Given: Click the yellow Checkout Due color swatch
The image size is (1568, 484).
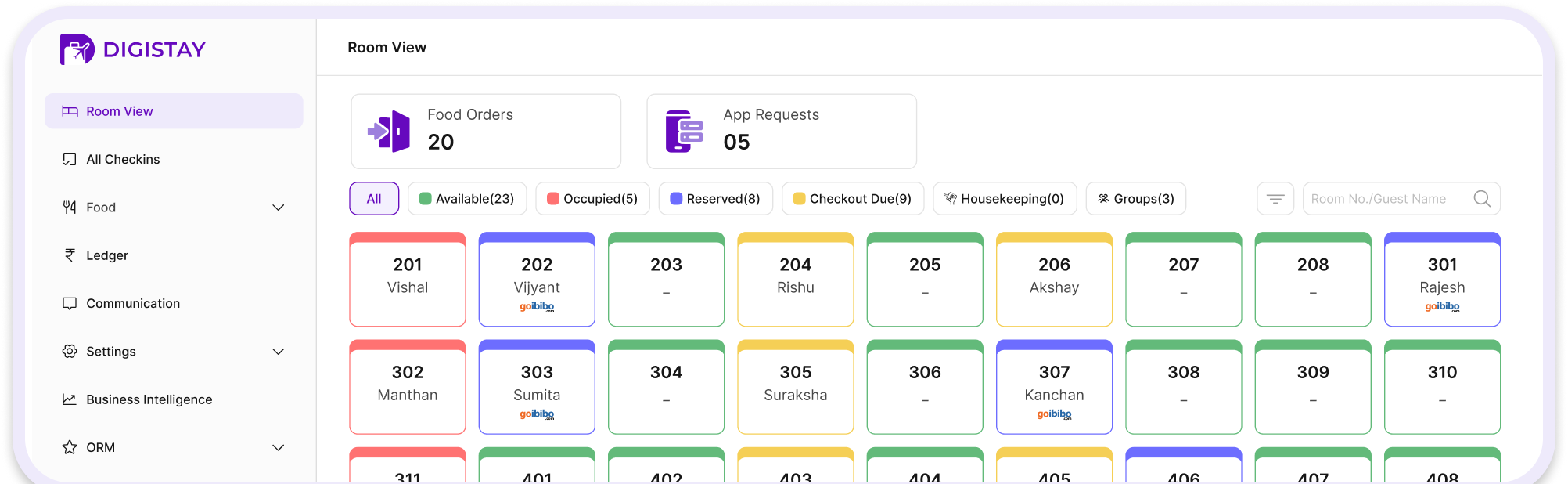Looking at the screenshot, I should pyautogui.click(x=799, y=199).
